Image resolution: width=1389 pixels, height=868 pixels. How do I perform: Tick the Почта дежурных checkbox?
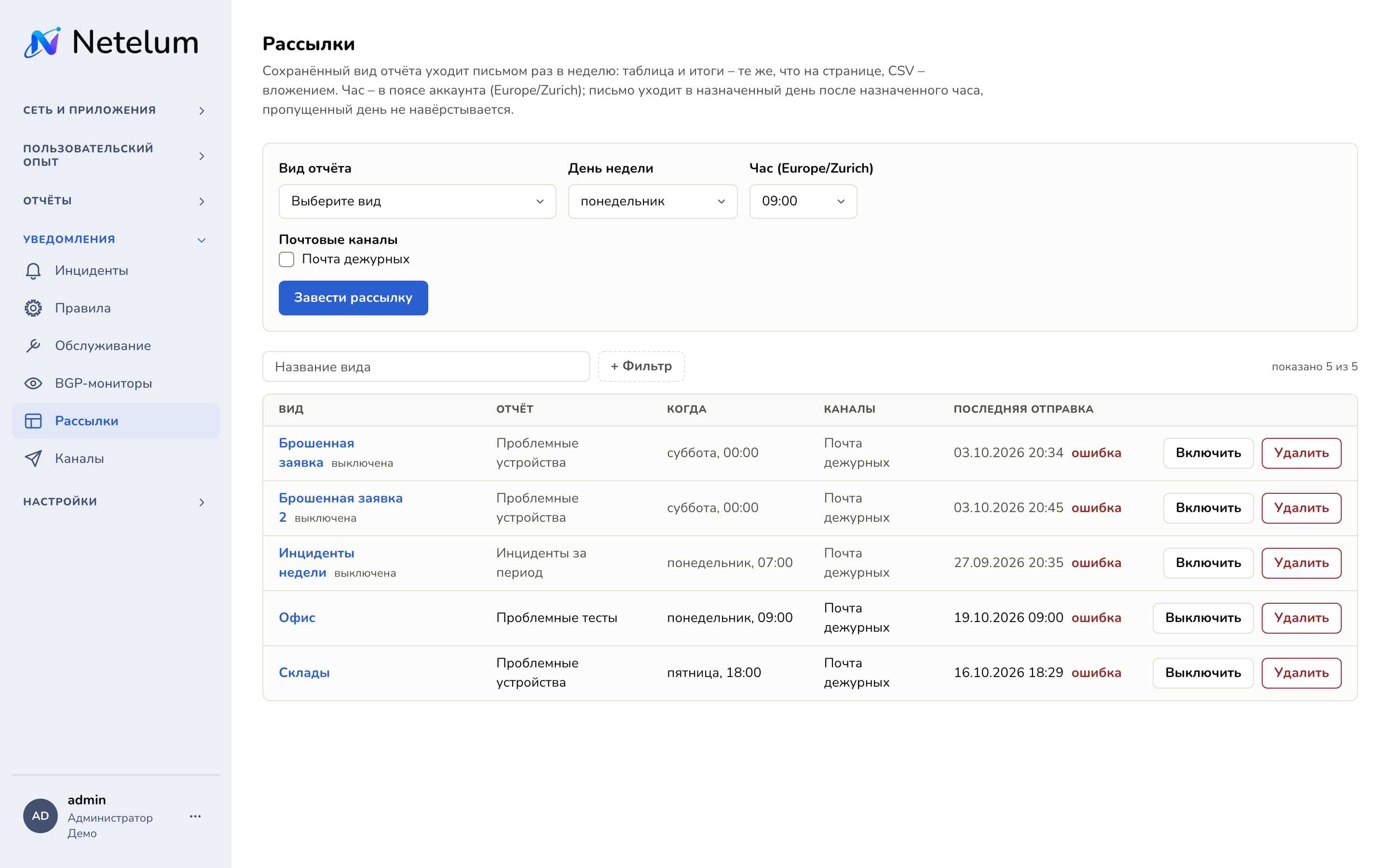[286, 259]
